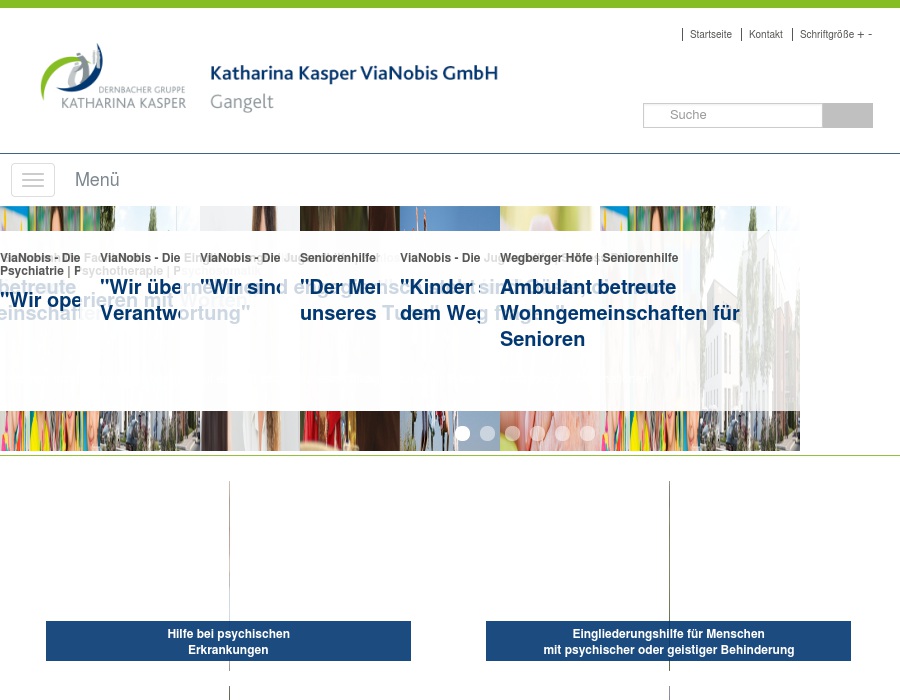Select the third carousel dot indicator

[x=512, y=433]
